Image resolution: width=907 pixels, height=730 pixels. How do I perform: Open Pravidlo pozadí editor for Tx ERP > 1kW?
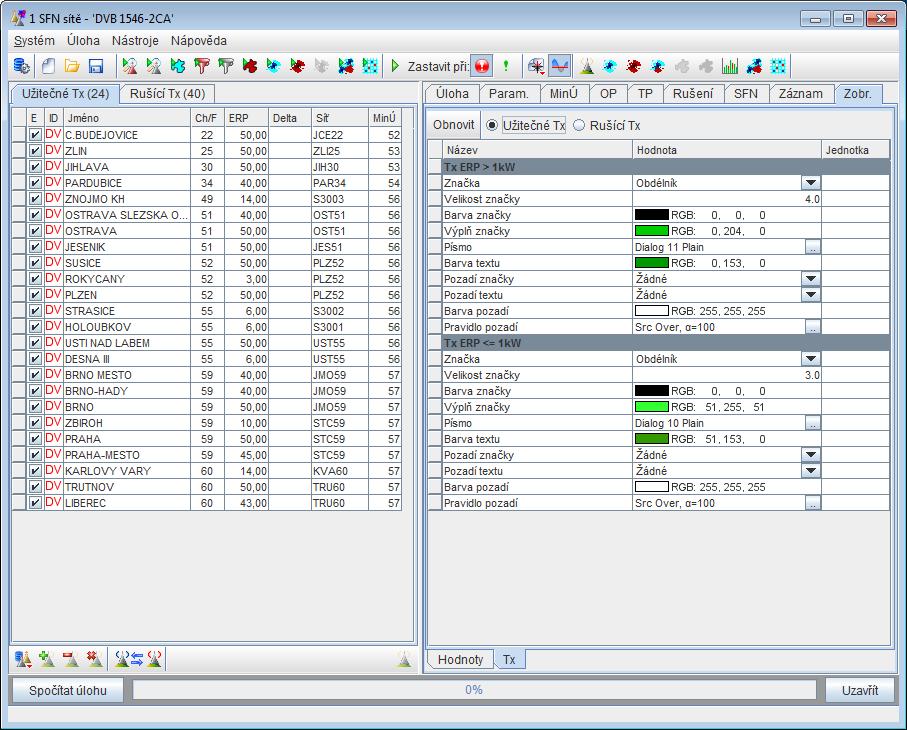(x=813, y=327)
